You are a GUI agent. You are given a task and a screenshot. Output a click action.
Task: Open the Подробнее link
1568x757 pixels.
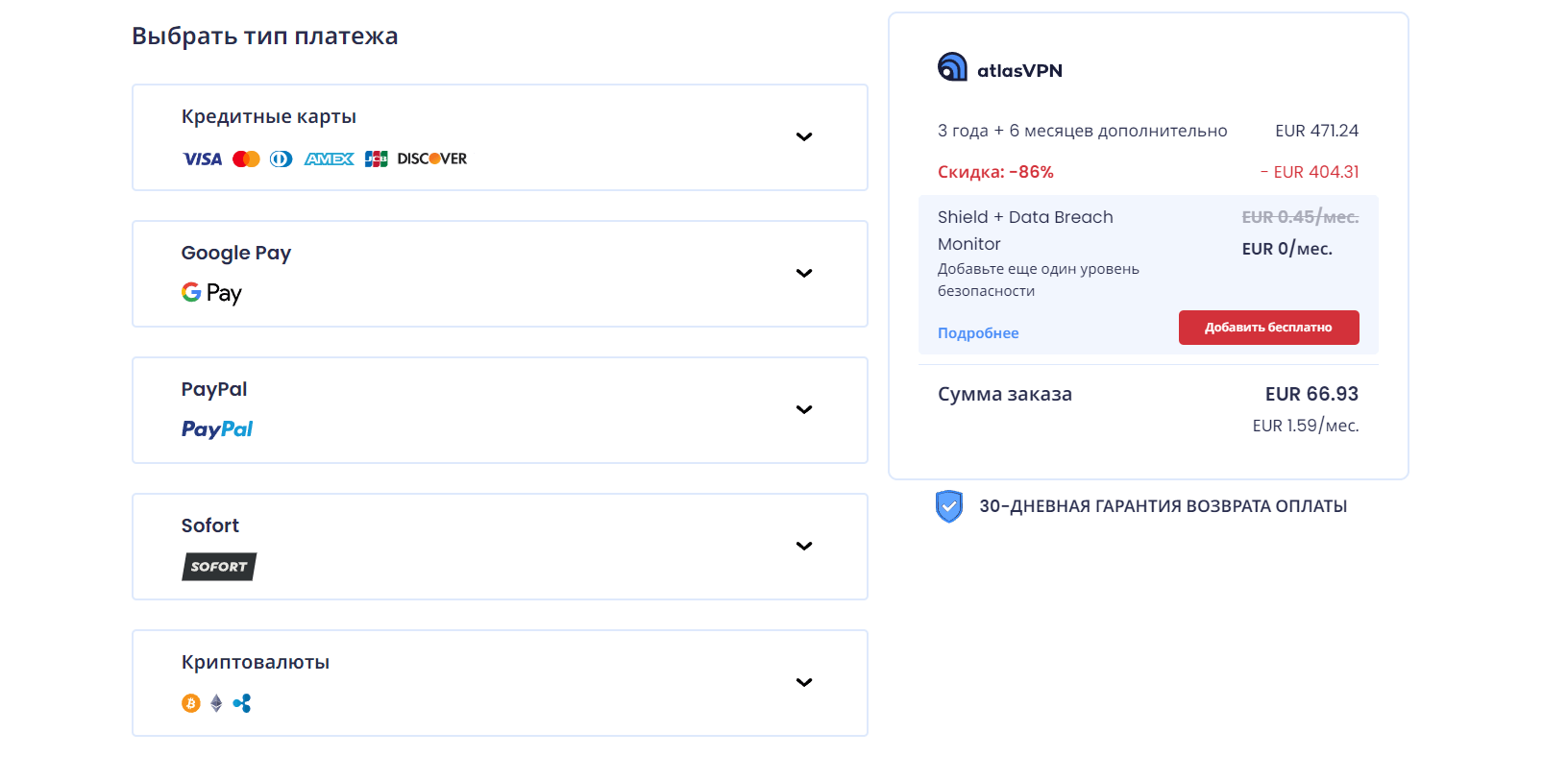click(x=978, y=333)
